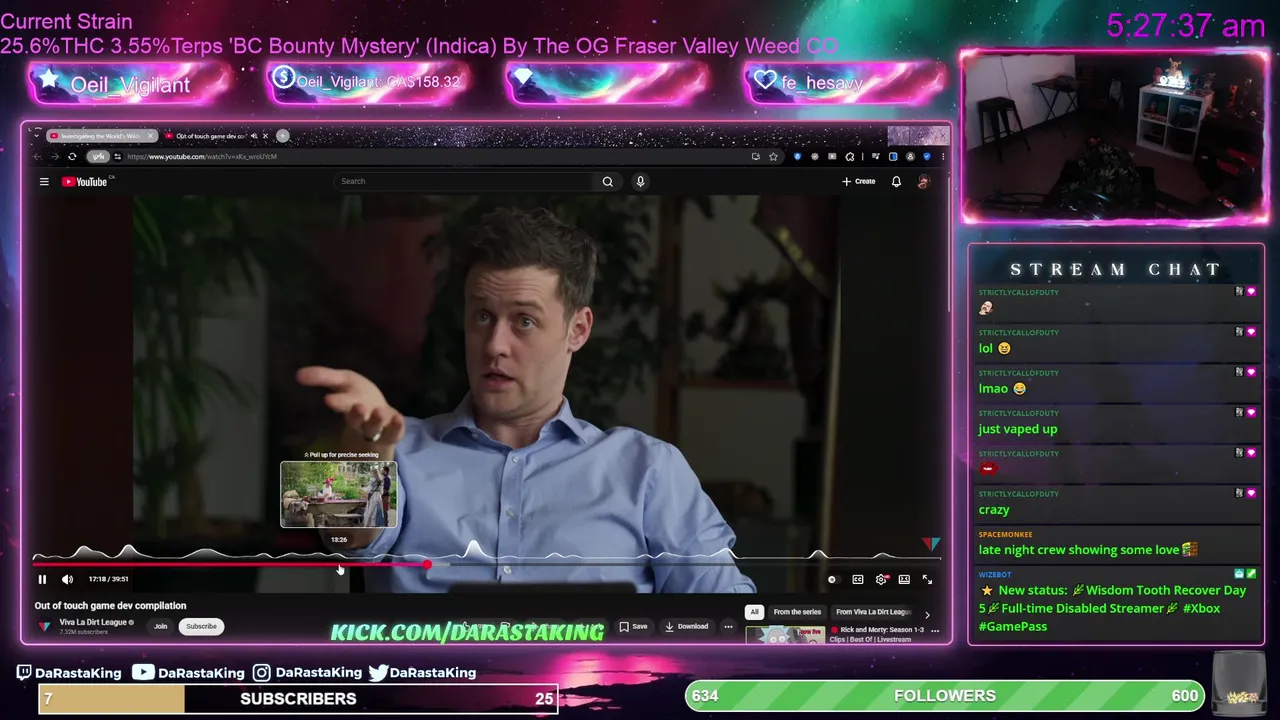Open browser three-dot menu

(942, 156)
